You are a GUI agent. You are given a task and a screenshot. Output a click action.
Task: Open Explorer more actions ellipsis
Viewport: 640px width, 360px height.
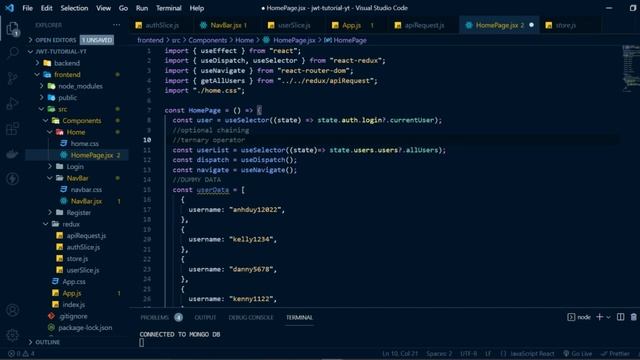coord(117,25)
